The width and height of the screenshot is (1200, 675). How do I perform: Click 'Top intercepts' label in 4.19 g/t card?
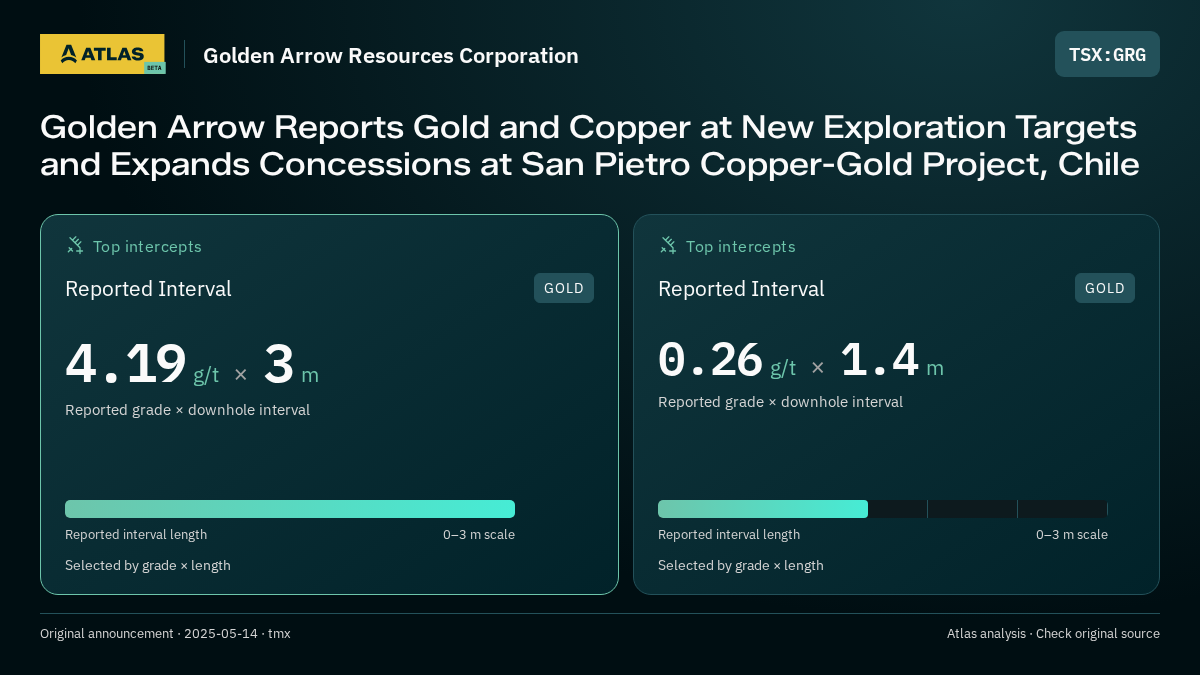[147, 246]
